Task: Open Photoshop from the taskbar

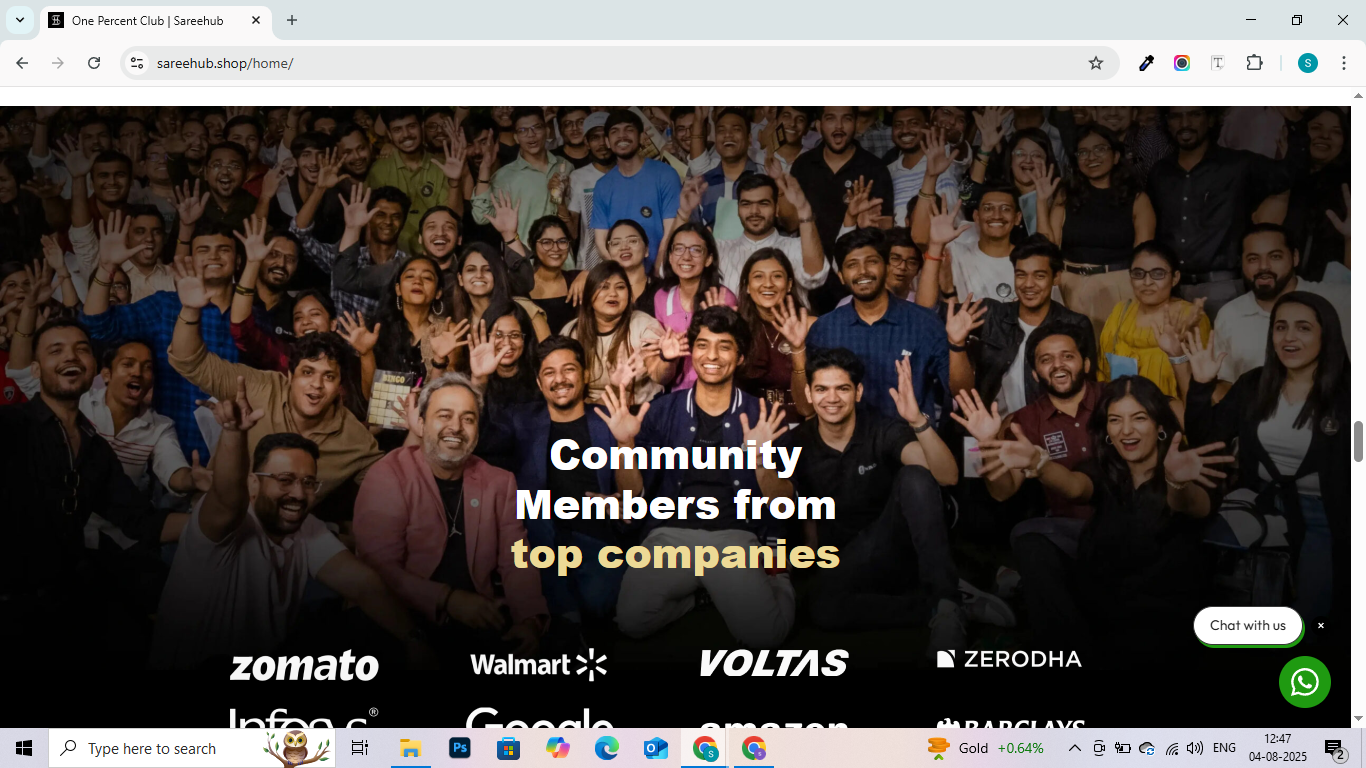Action: (460, 748)
